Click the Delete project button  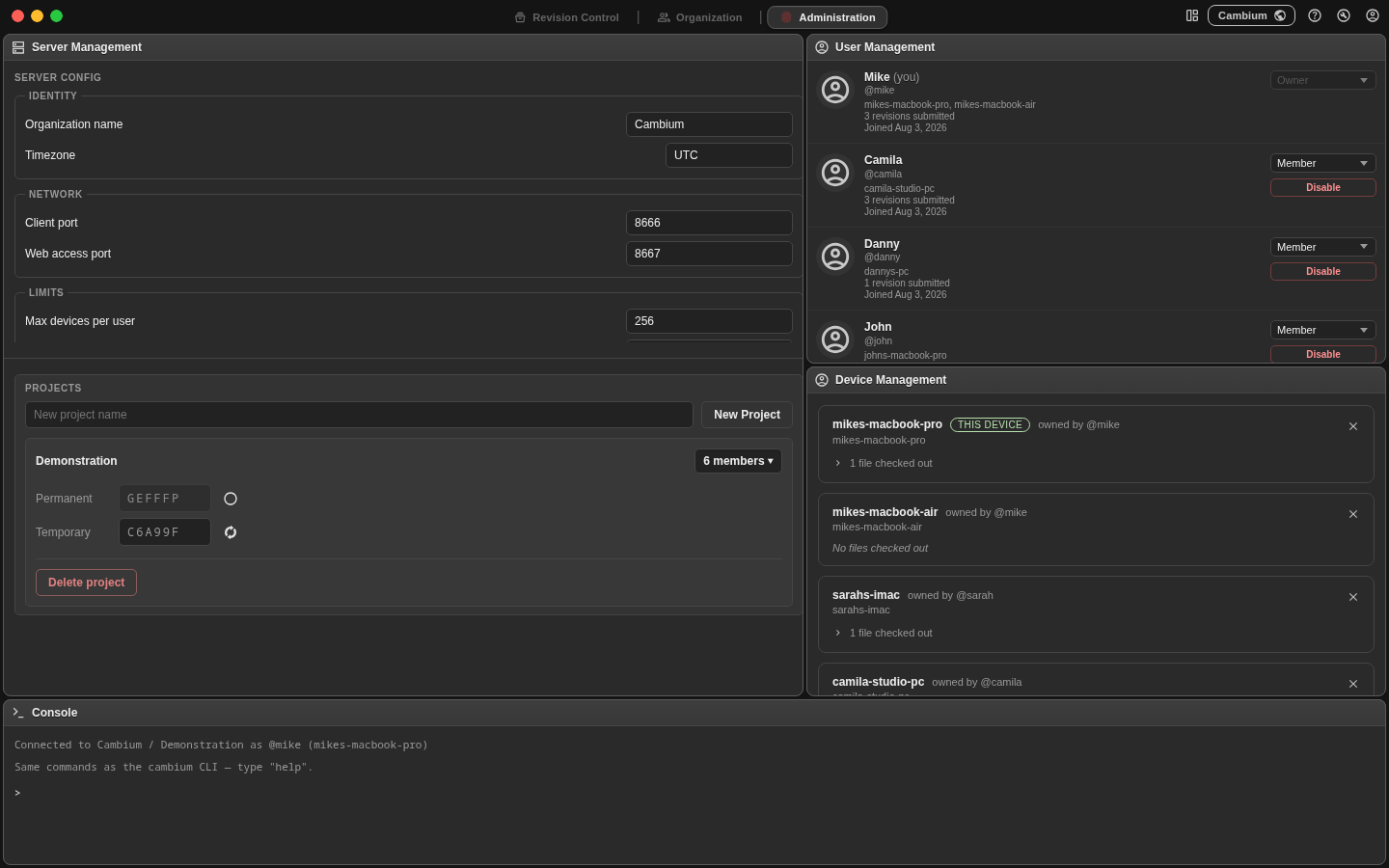86,583
